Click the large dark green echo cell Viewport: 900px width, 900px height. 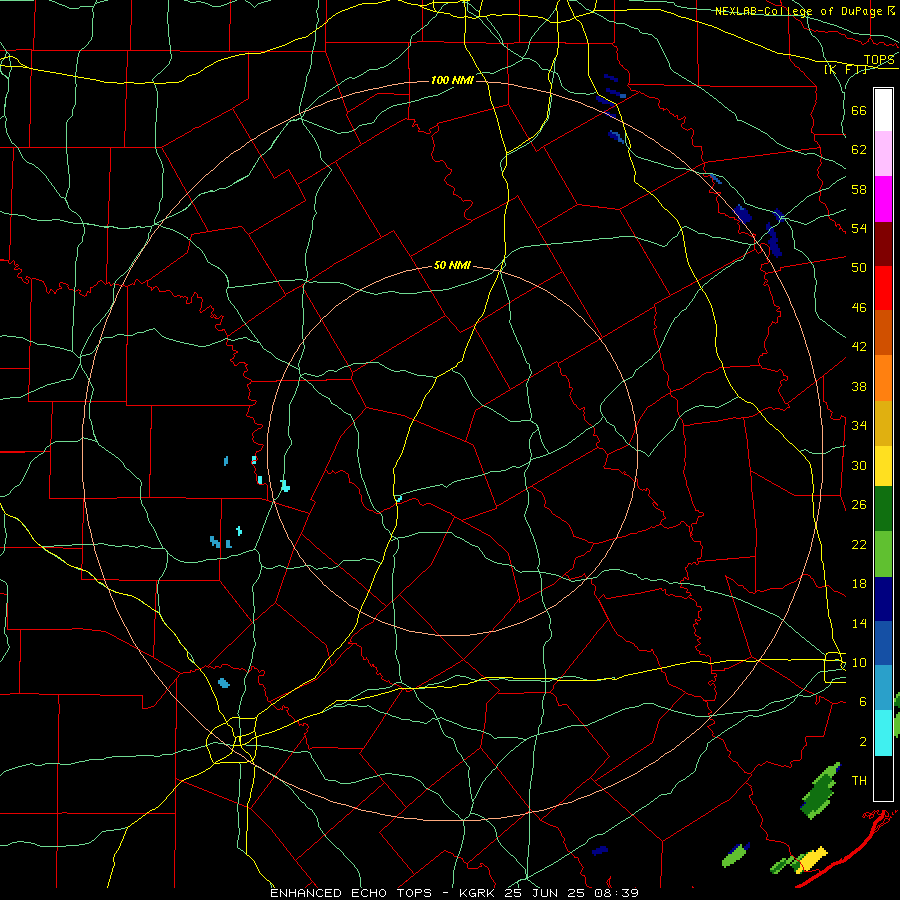pyautogui.click(x=820, y=793)
